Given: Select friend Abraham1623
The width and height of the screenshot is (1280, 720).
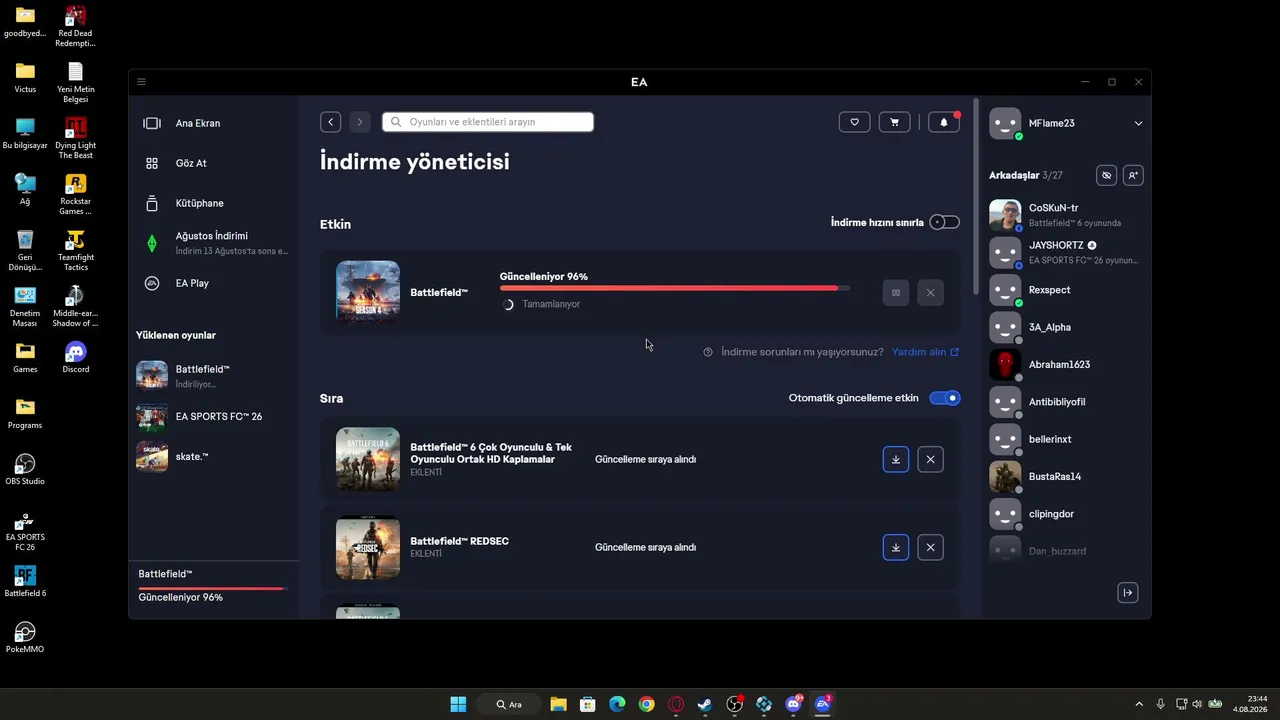Looking at the screenshot, I should (x=1066, y=364).
